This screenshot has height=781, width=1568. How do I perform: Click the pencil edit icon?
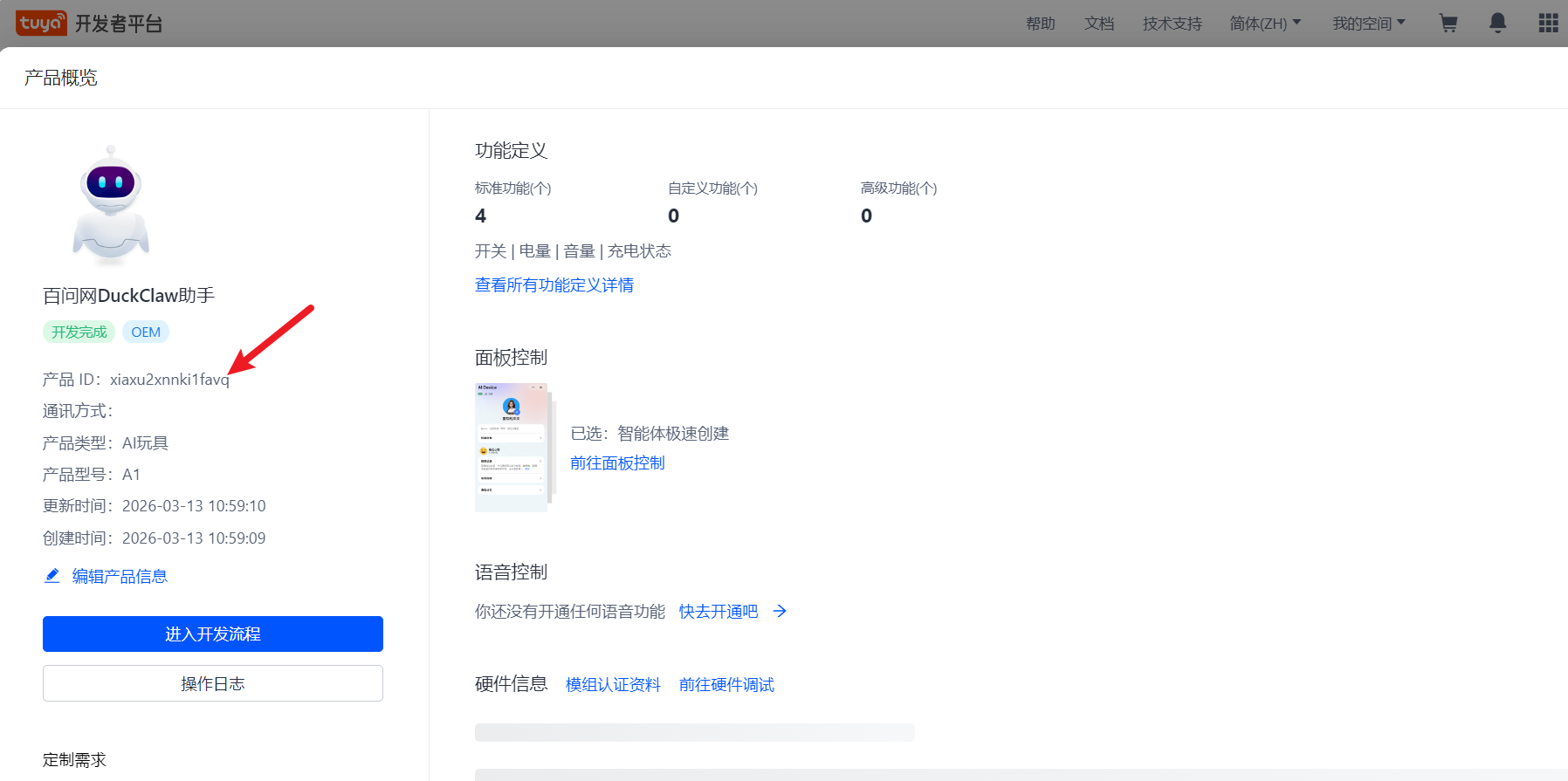52,576
